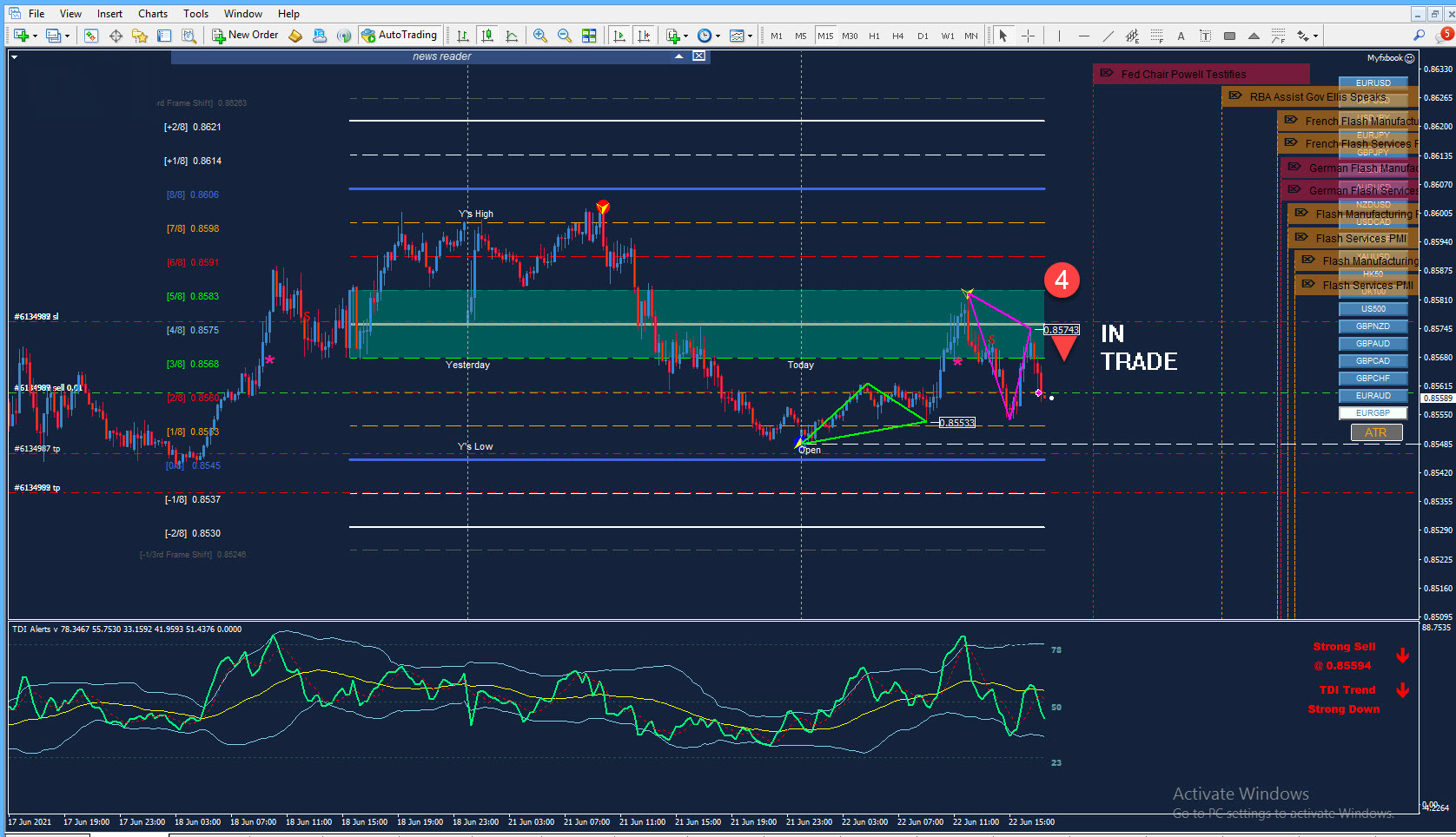Viewport: 1456px width, 837px height.
Task: Insert a text label with the A tool
Action: [x=1181, y=36]
